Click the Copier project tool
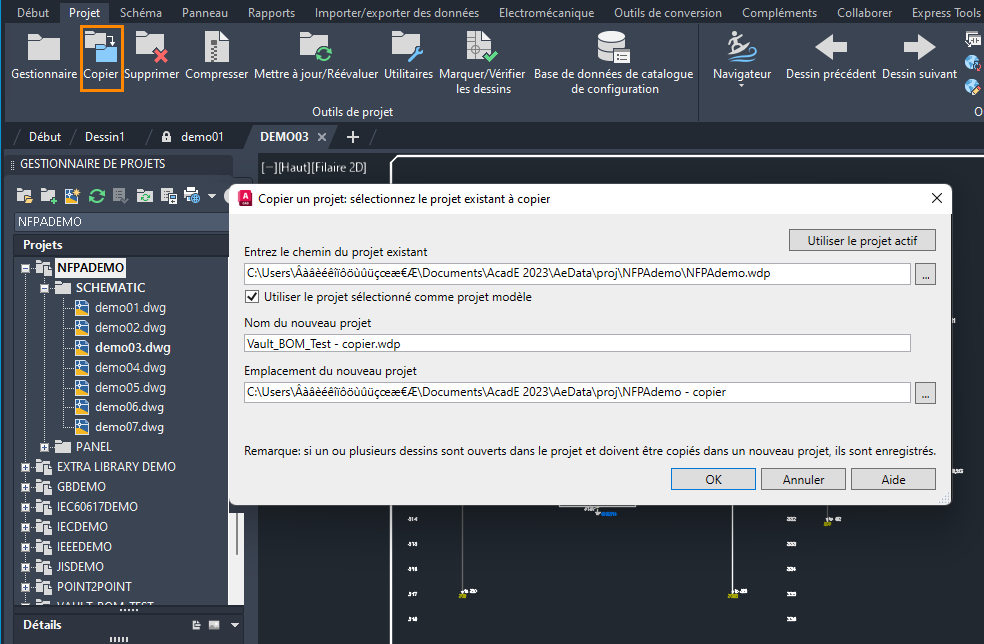This screenshot has width=984, height=644. (x=101, y=57)
